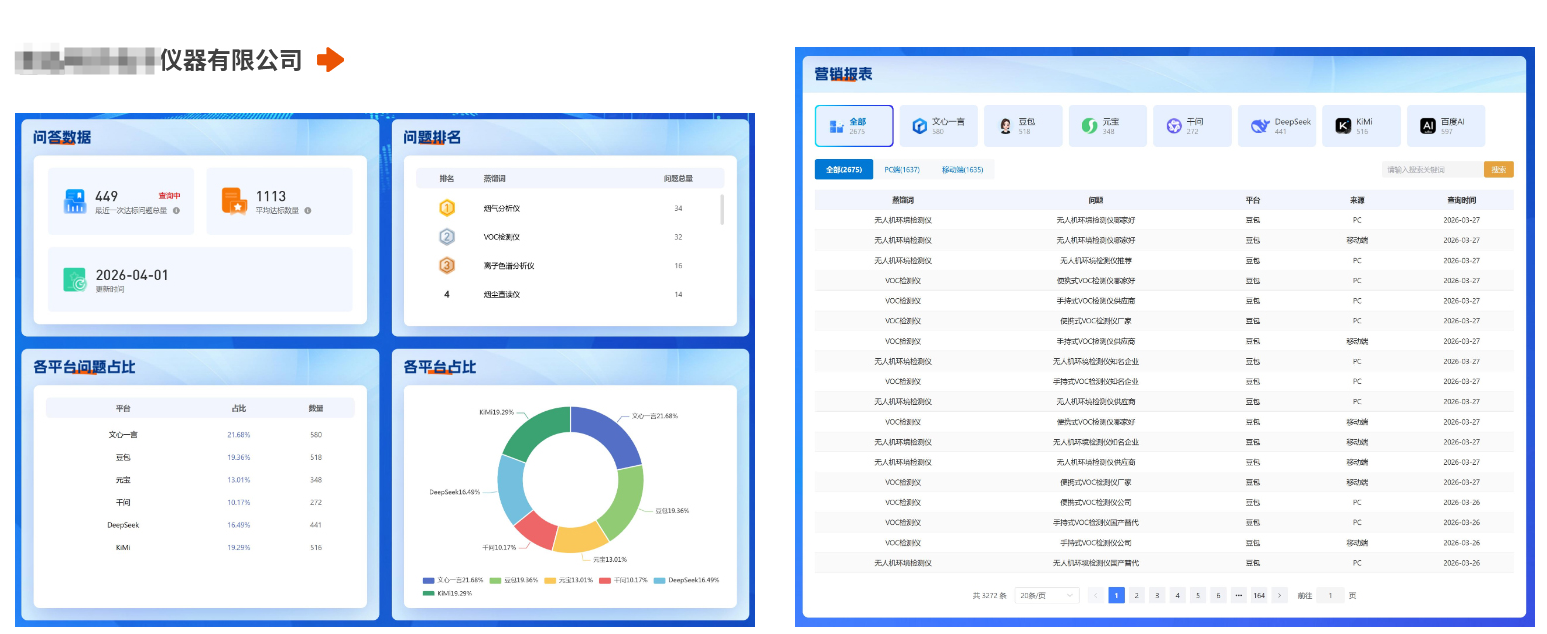Image resolution: width=1547 pixels, height=634 pixels.
Task: Click the info icon beside 平均达标数量
Action: click(308, 211)
